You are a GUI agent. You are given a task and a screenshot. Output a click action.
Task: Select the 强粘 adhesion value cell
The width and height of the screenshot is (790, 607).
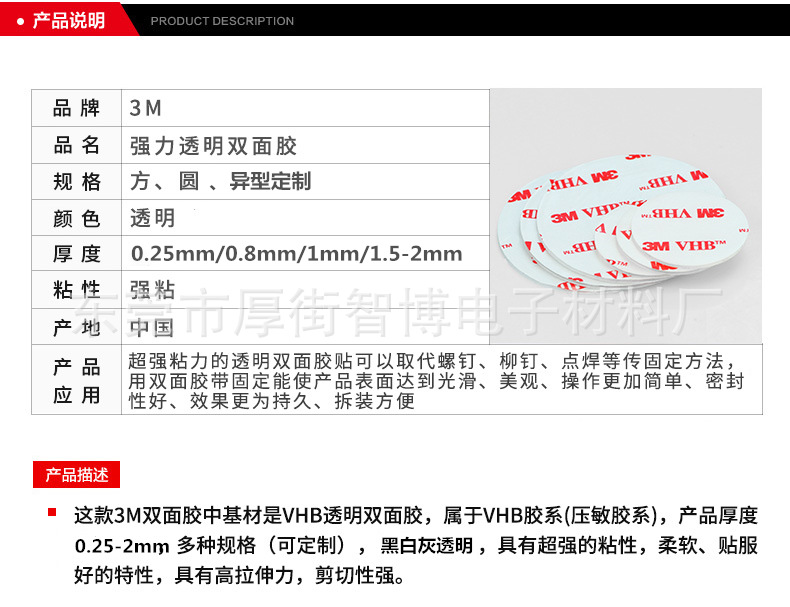pos(305,290)
